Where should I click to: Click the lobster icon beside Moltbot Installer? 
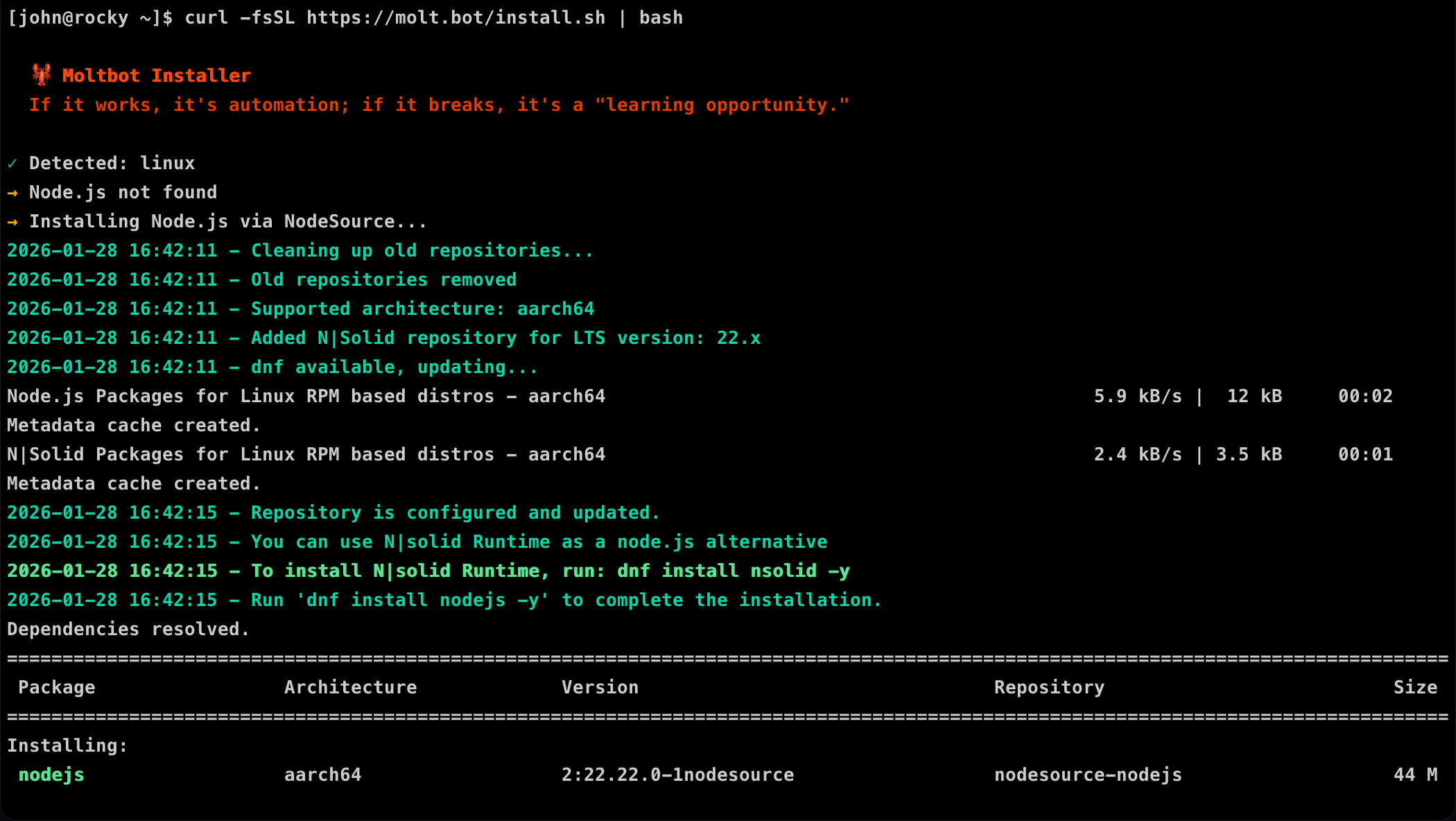click(42, 75)
